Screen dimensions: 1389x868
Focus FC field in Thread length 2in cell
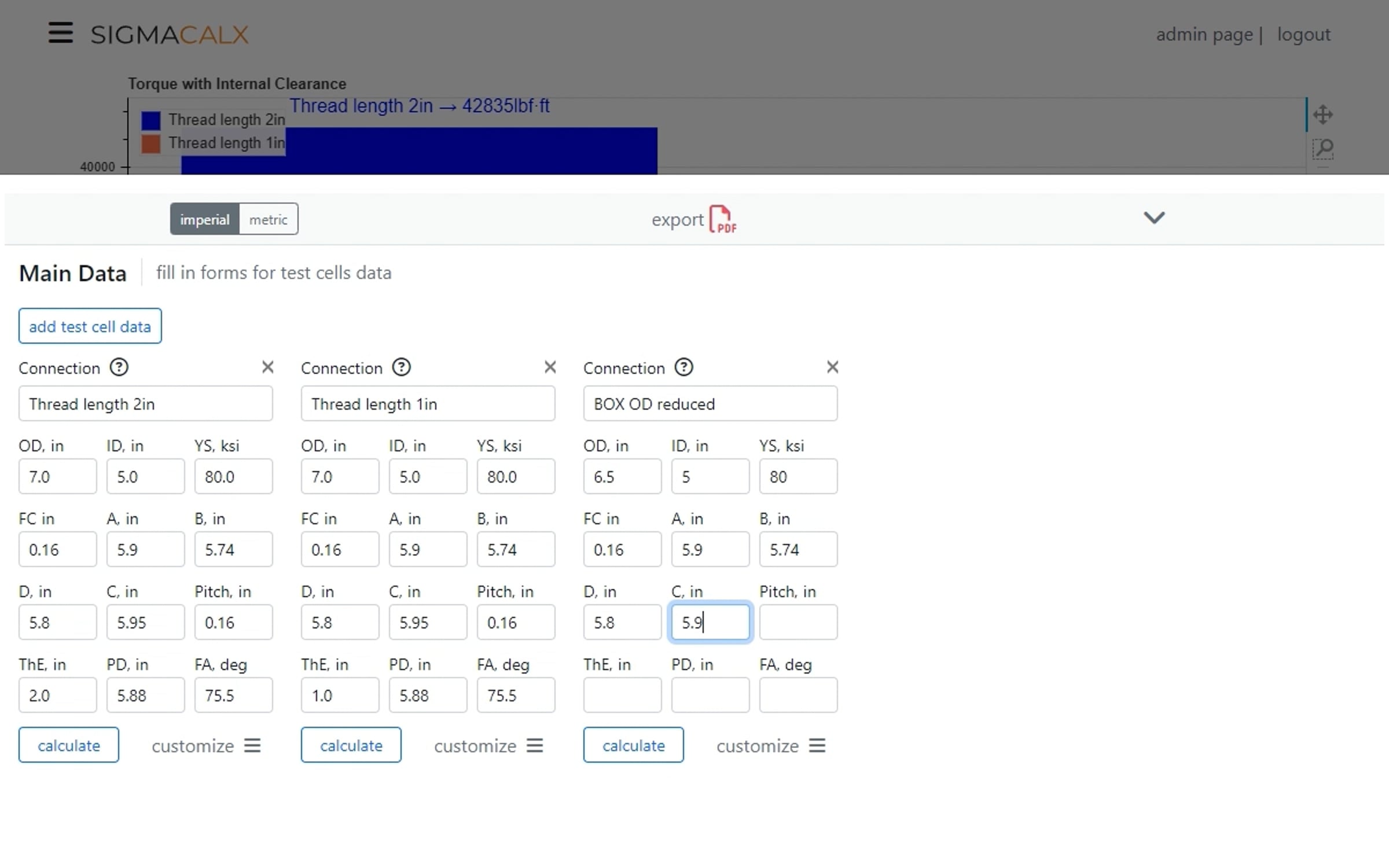pos(57,549)
